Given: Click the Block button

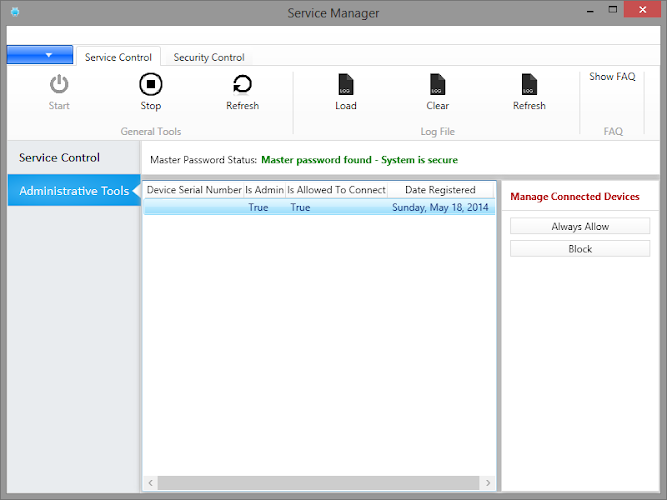Looking at the screenshot, I should pos(580,249).
